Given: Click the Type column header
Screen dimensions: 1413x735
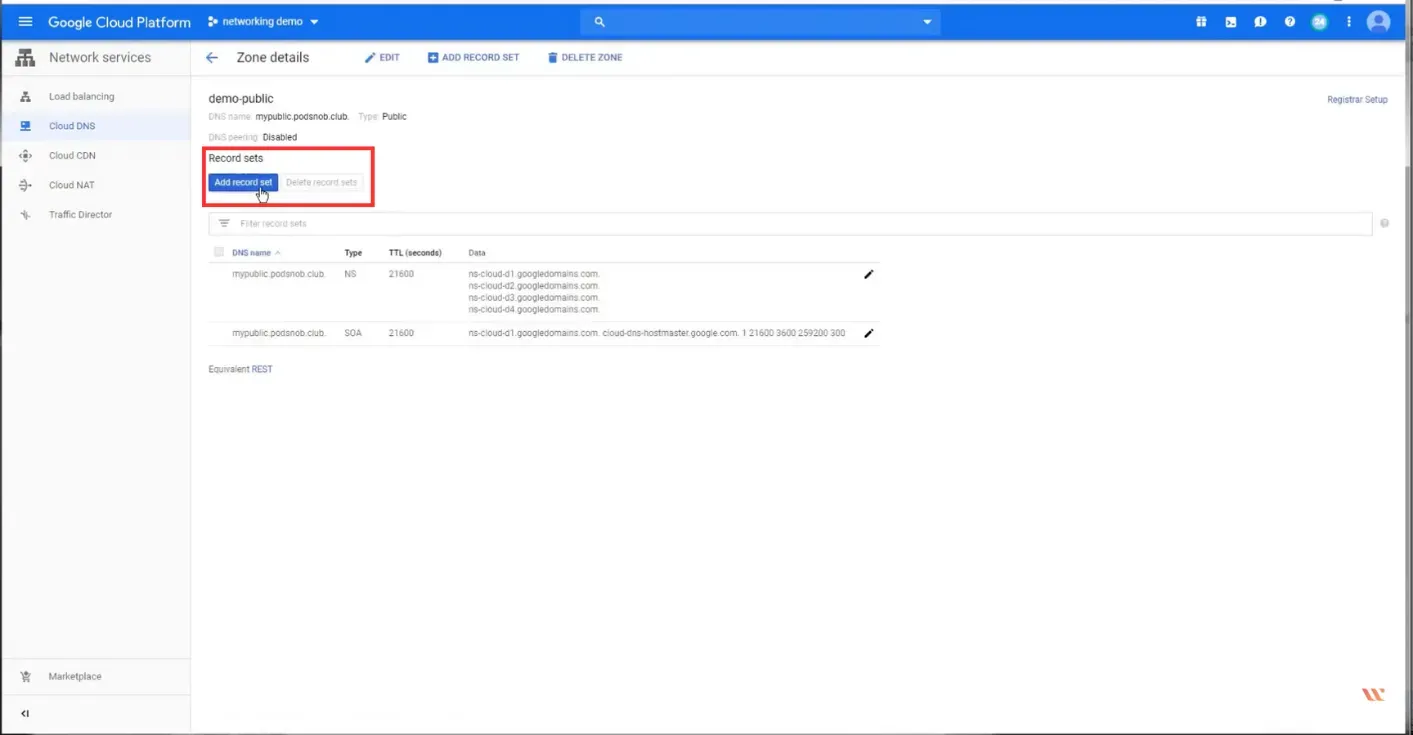Looking at the screenshot, I should [x=353, y=253].
